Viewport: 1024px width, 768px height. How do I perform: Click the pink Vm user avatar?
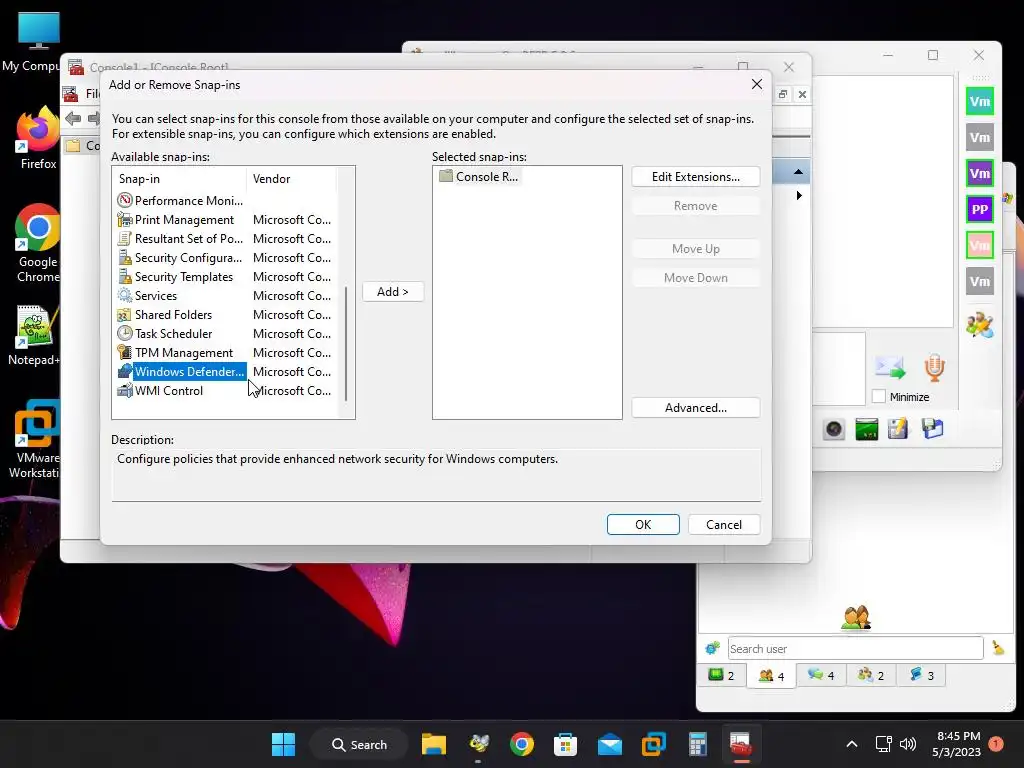pyautogui.click(x=980, y=245)
